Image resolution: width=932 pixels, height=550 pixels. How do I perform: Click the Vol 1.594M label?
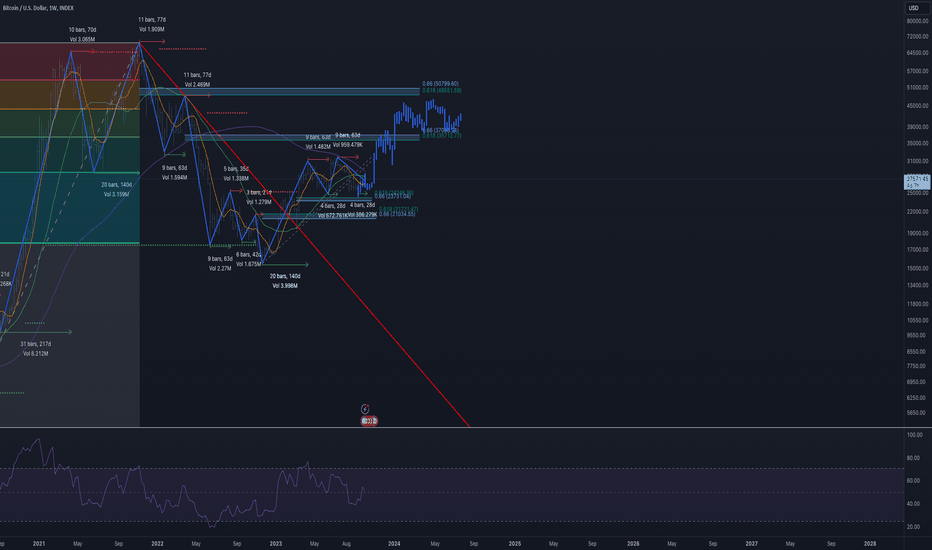point(175,177)
